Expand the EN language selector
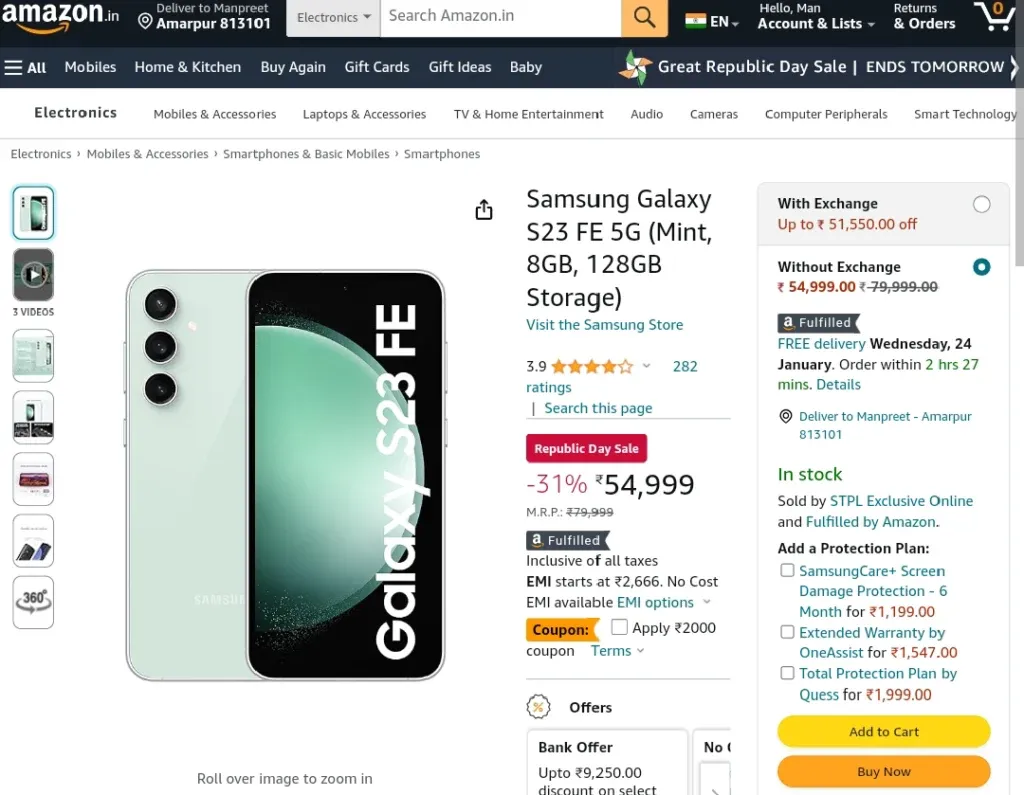This screenshot has width=1024, height=795. [x=712, y=22]
